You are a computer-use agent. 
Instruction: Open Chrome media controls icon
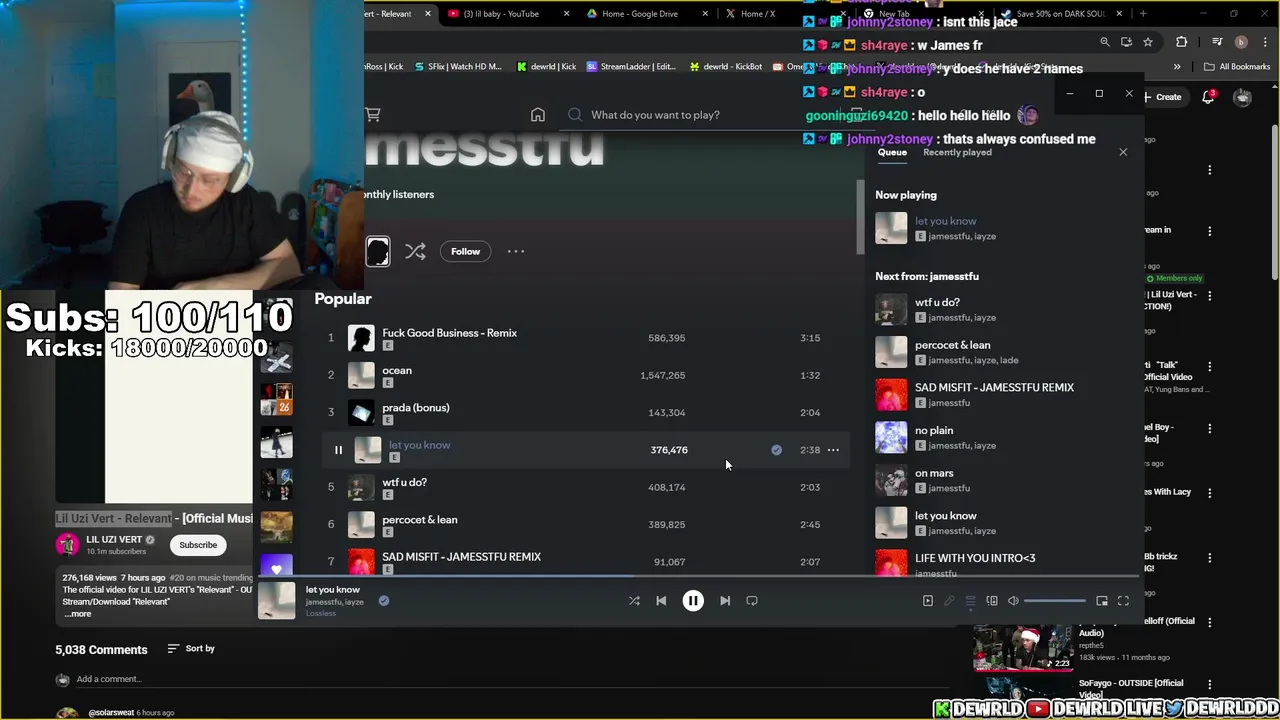click(x=1217, y=42)
